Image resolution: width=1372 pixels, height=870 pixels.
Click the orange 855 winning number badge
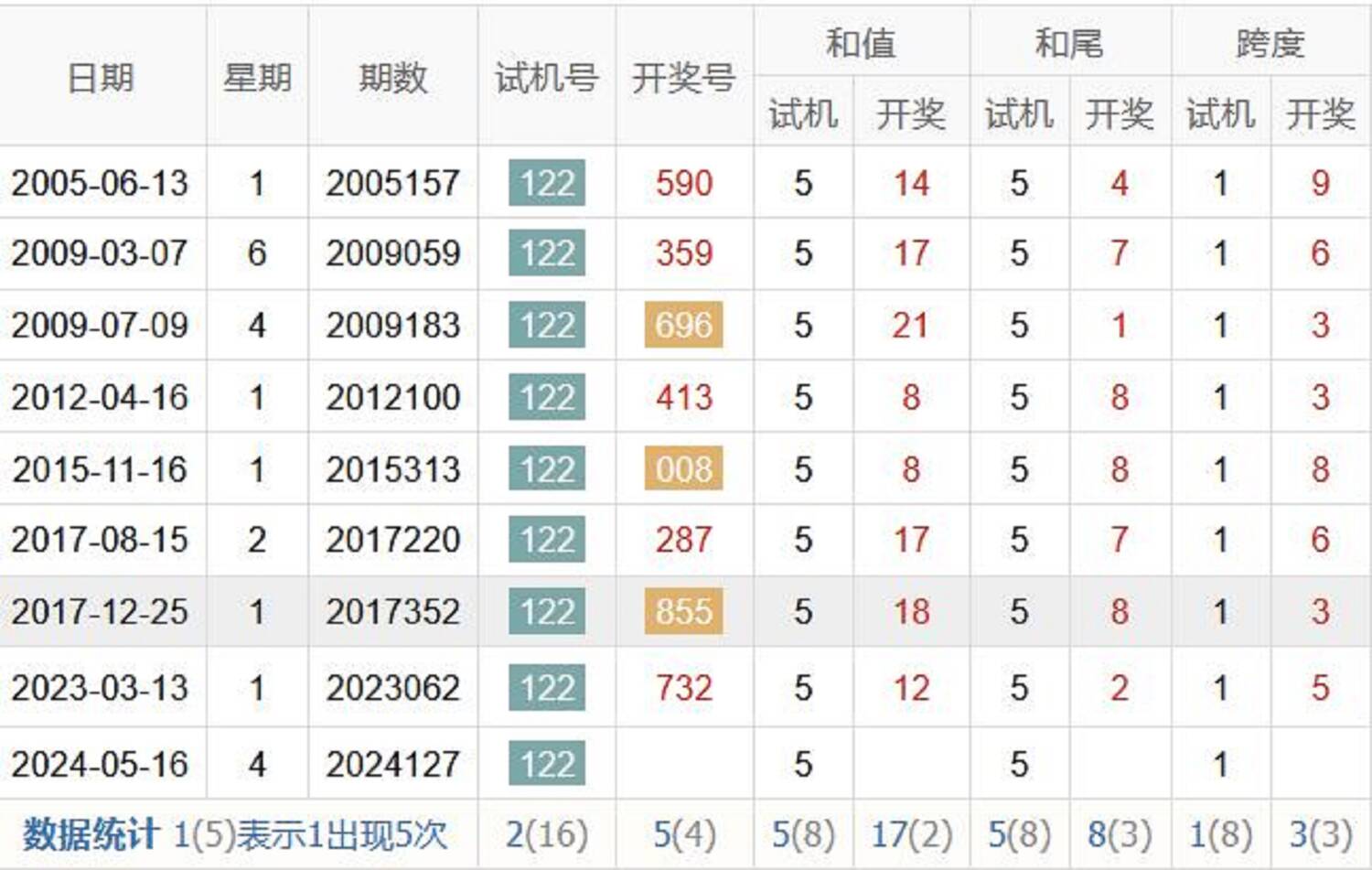point(683,611)
